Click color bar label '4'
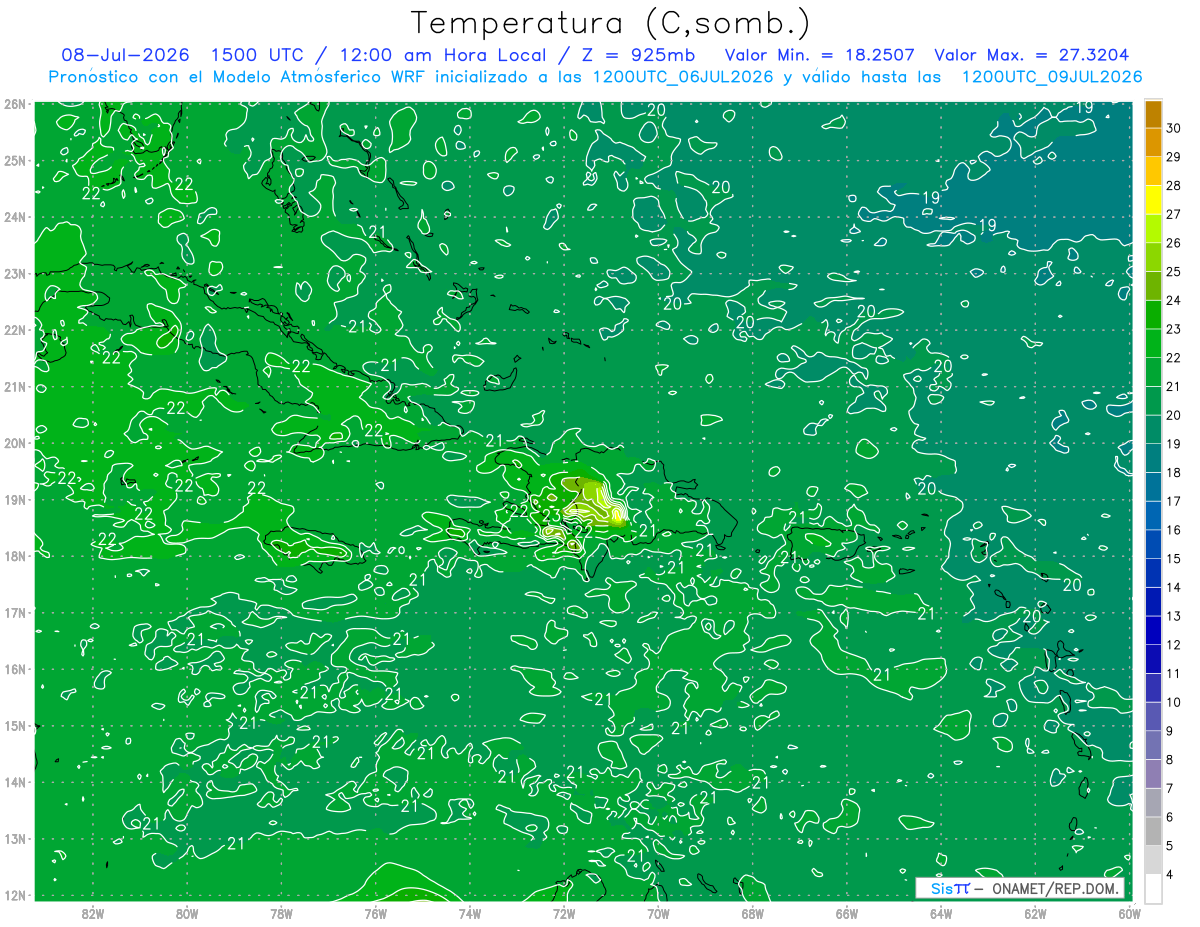 point(1169,874)
